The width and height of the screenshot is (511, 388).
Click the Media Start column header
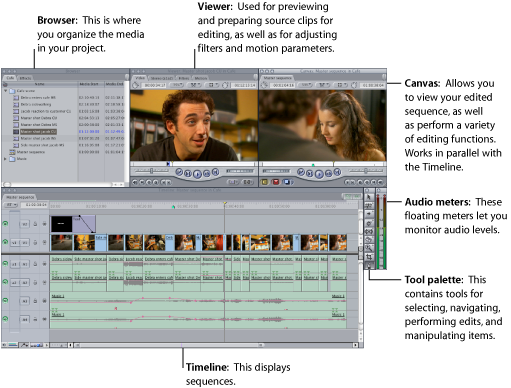tap(91, 84)
